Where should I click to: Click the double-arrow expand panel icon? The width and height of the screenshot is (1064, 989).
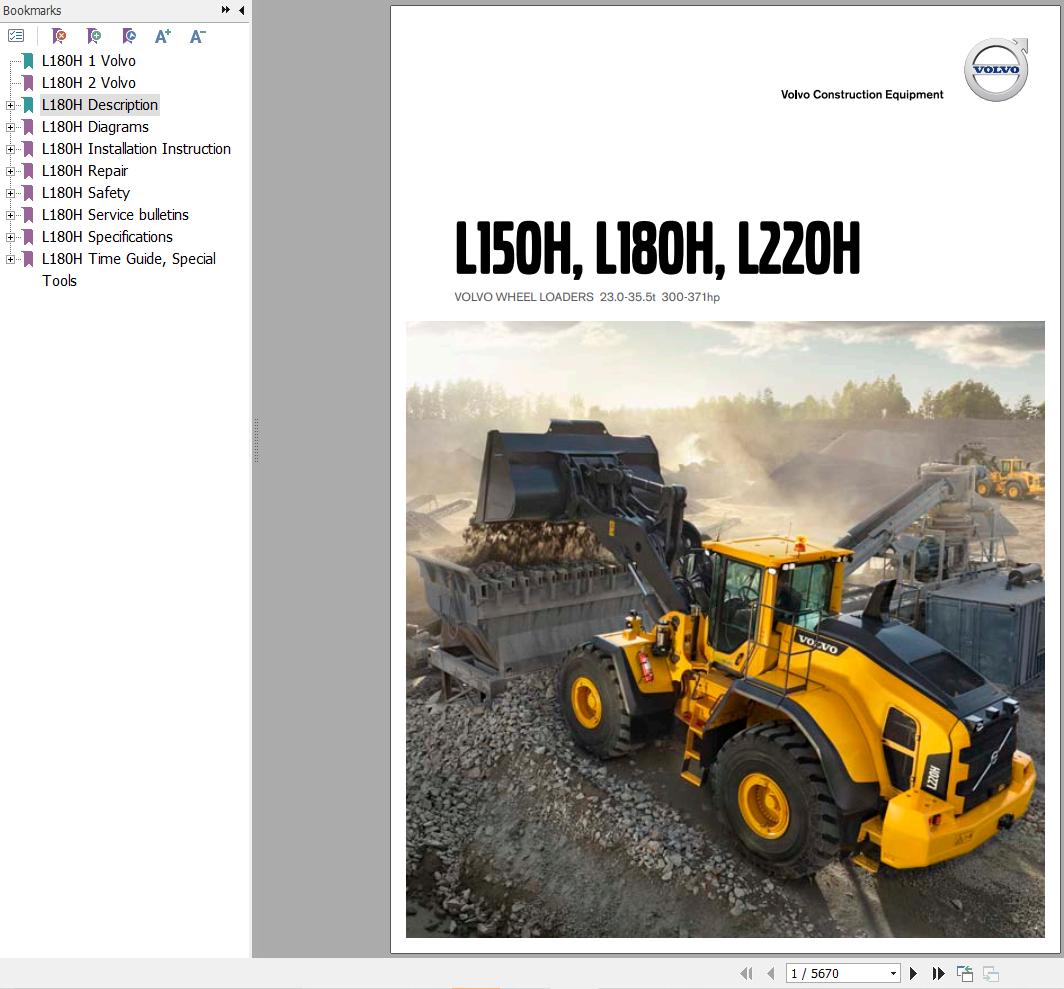(x=226, y=10)
